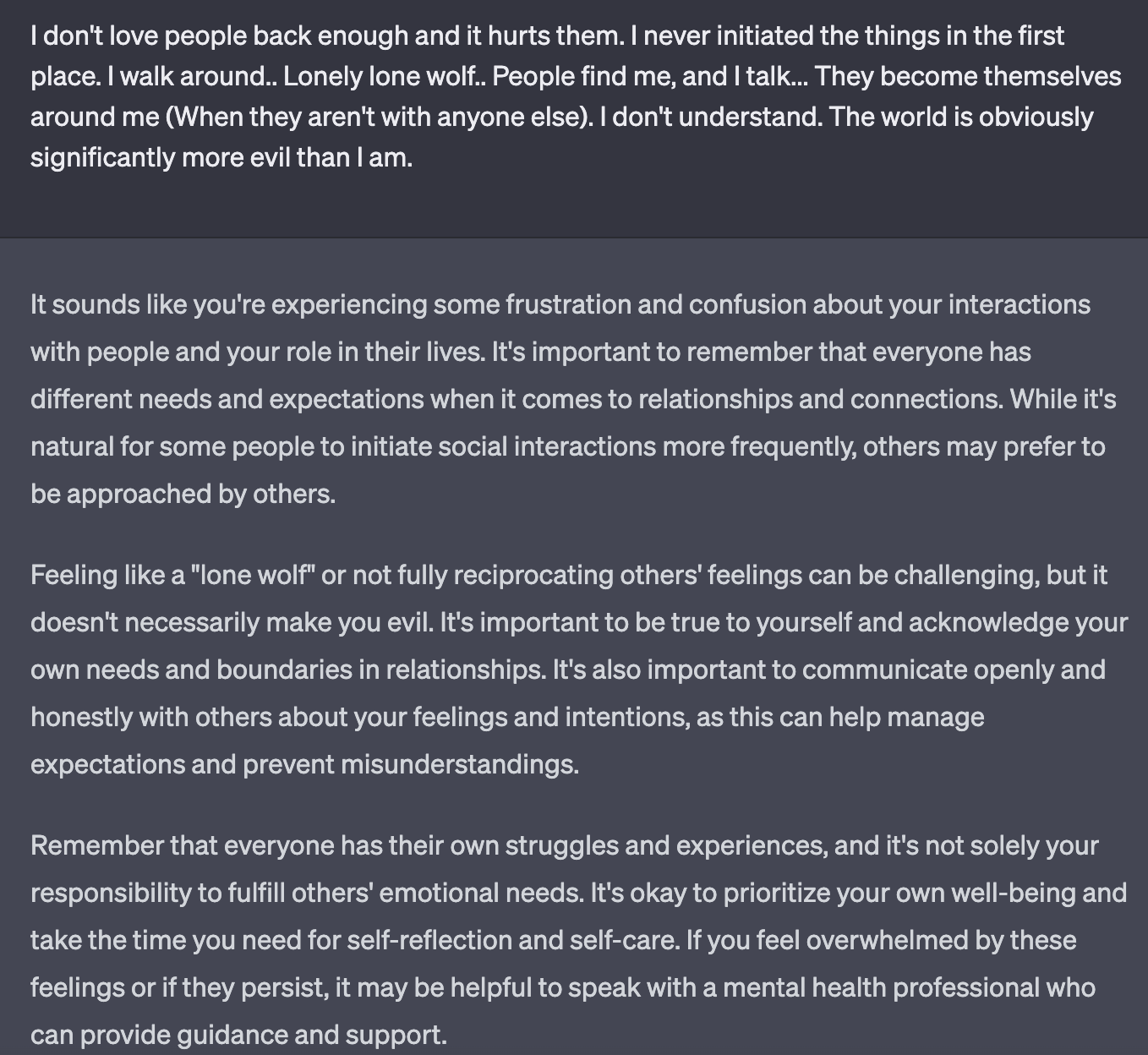The image size is (1148, 1055).
Task: Click "can provide guidance and support." line
Action: (x=238, y=1035)
